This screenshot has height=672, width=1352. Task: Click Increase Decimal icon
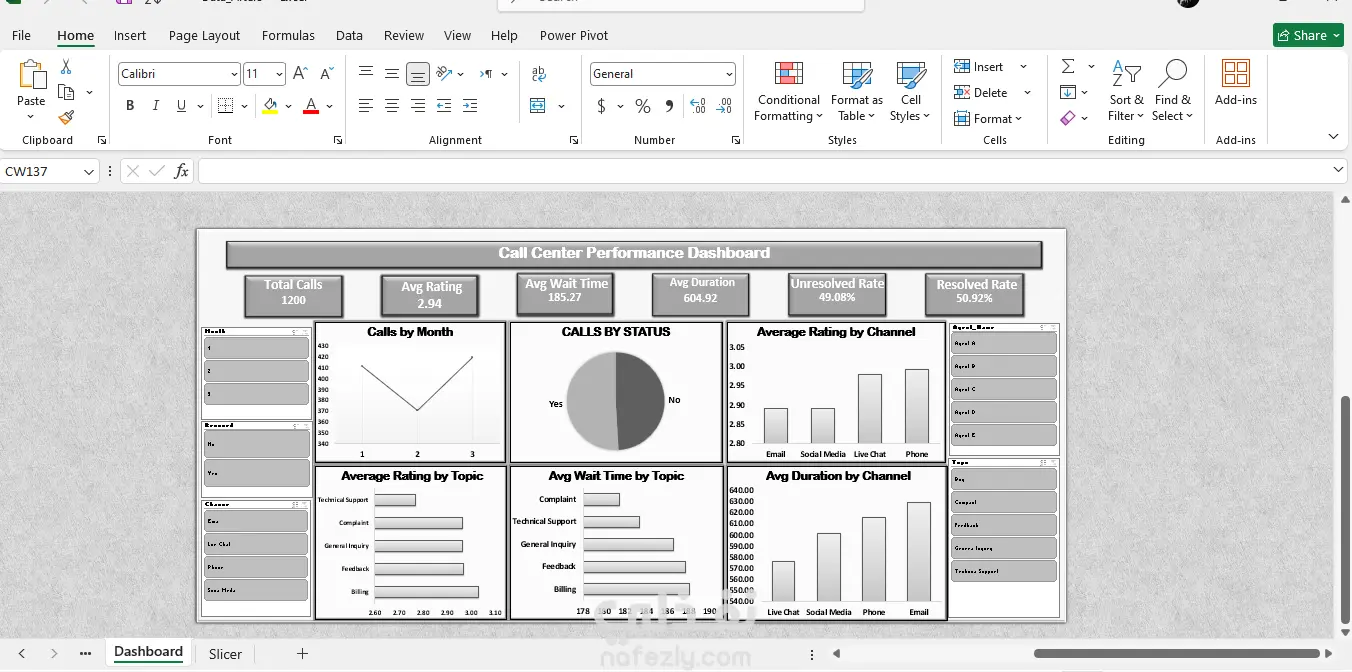tap(698, 106)
